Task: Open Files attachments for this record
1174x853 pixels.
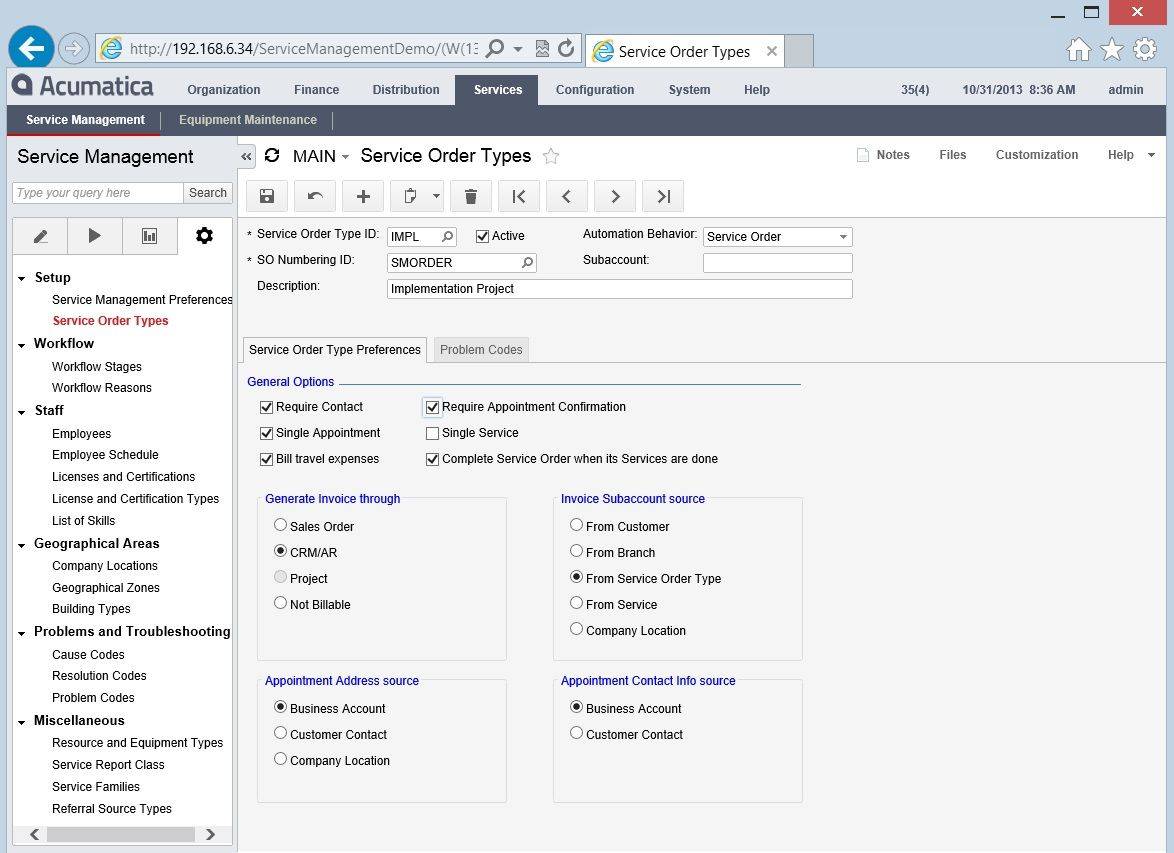Action: pyautogui.click(x=951, y=155)
